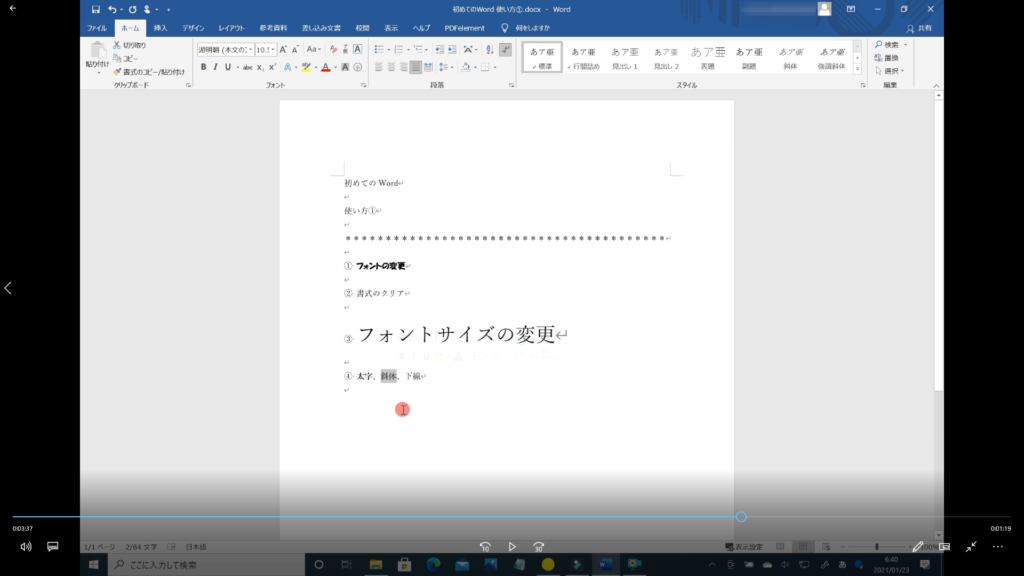Click the center alignment icon
The width and height of the screenshot is (1024, 576).
[391, 67]
